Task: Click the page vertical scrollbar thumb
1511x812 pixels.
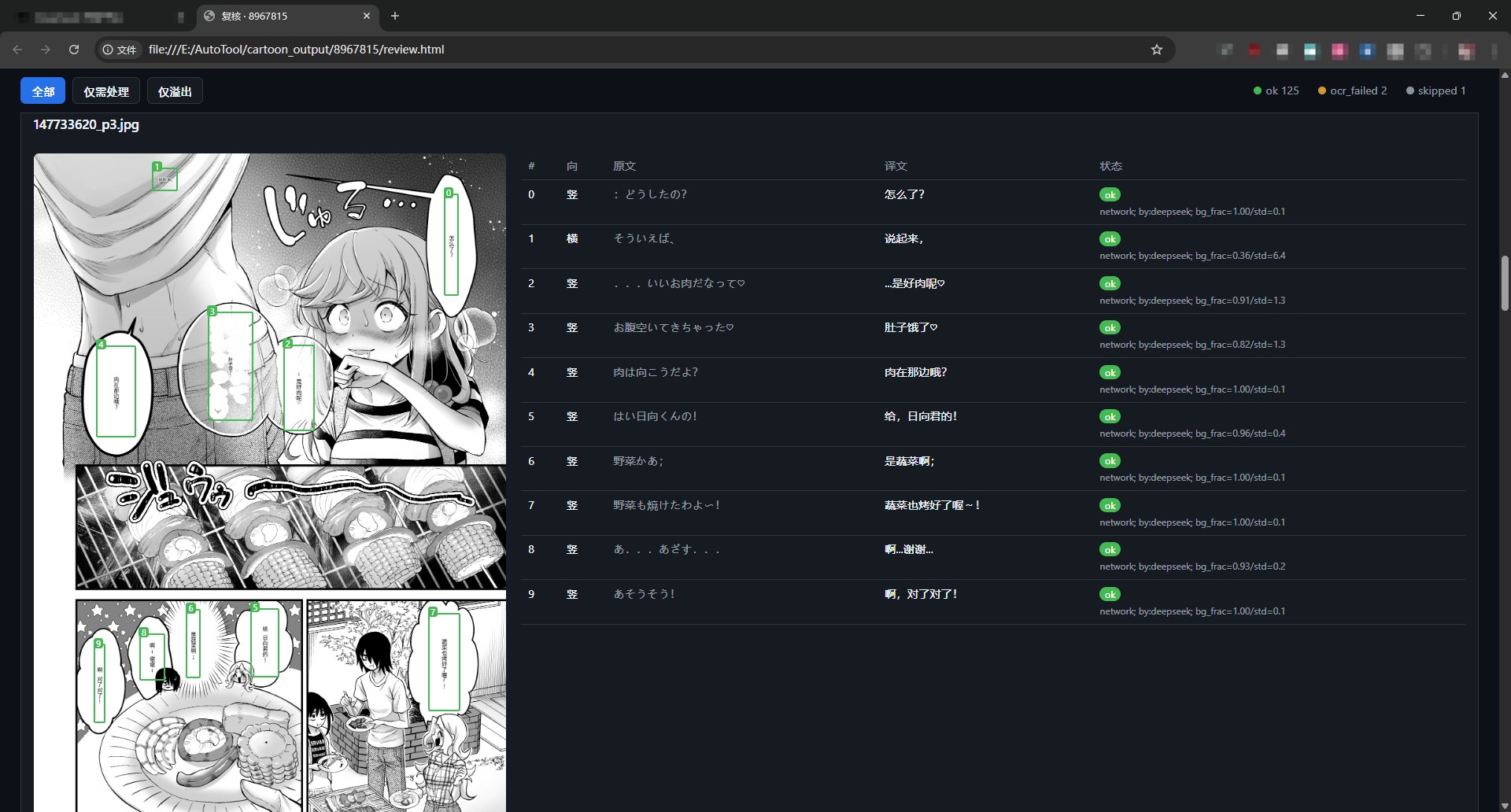Action: pyautogui.click(x=1505, y=283)
